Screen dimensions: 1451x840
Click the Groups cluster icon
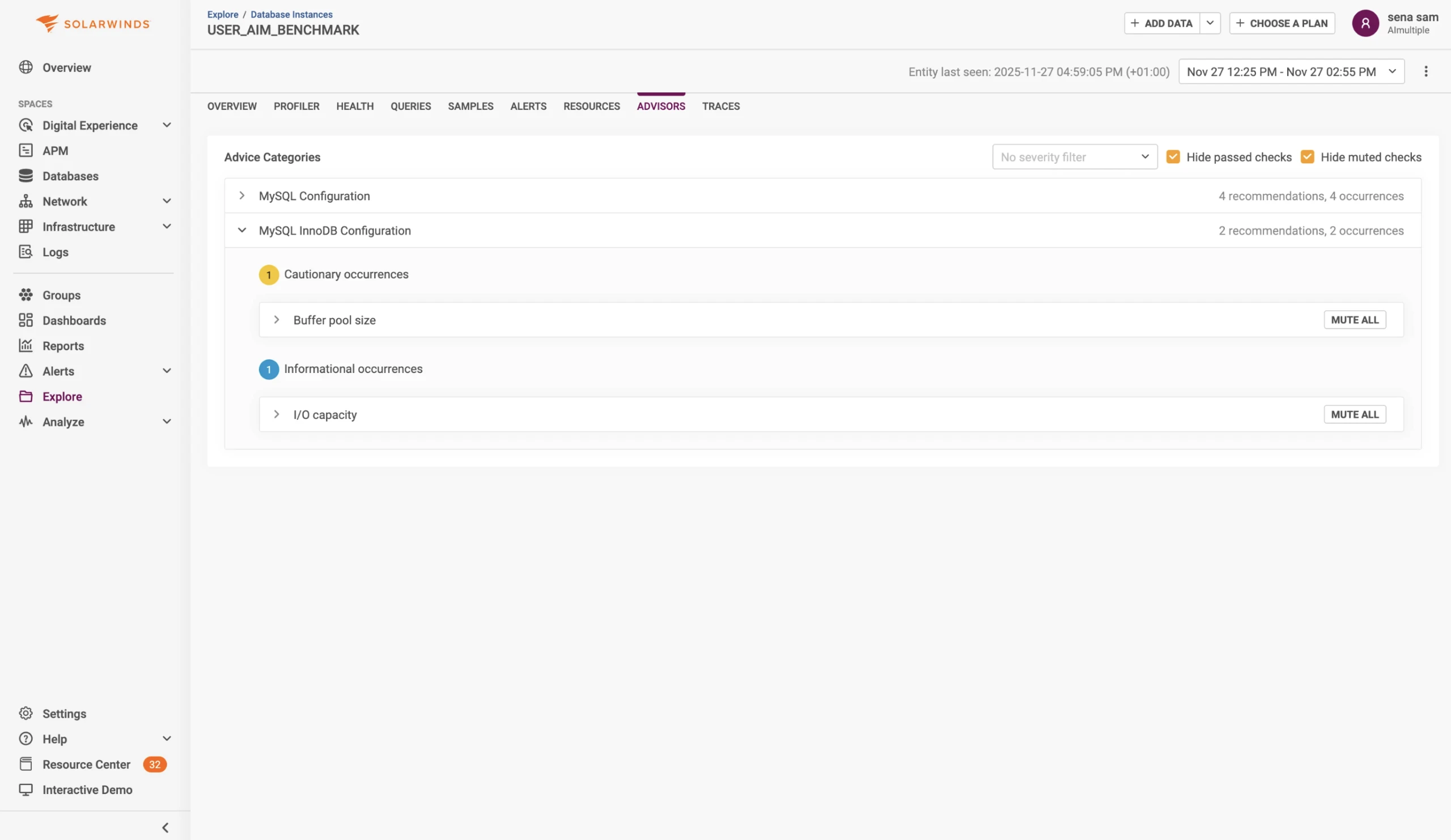(x=26, y=295)
